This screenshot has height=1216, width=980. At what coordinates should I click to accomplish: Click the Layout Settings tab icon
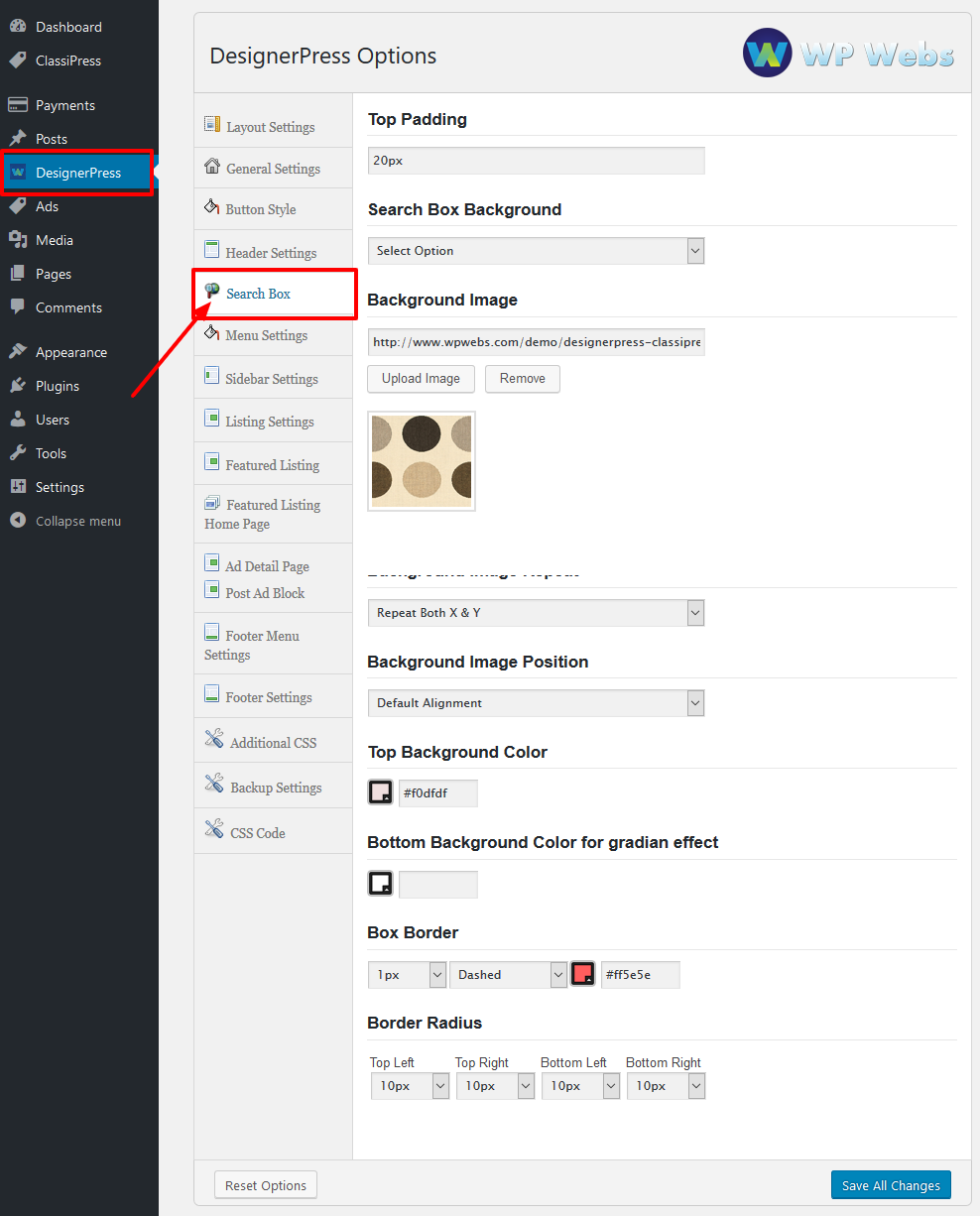[211, 125]
